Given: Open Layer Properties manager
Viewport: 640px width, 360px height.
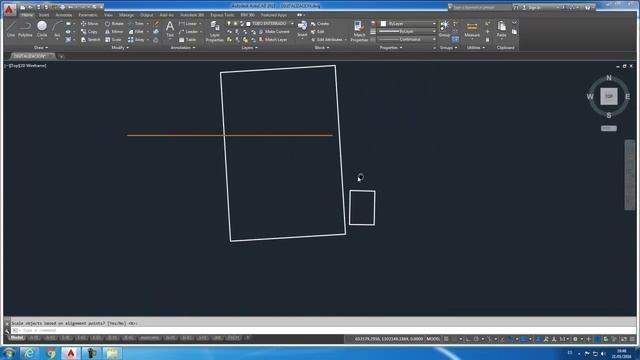Looking at the screenshot, I should point(215,31).
